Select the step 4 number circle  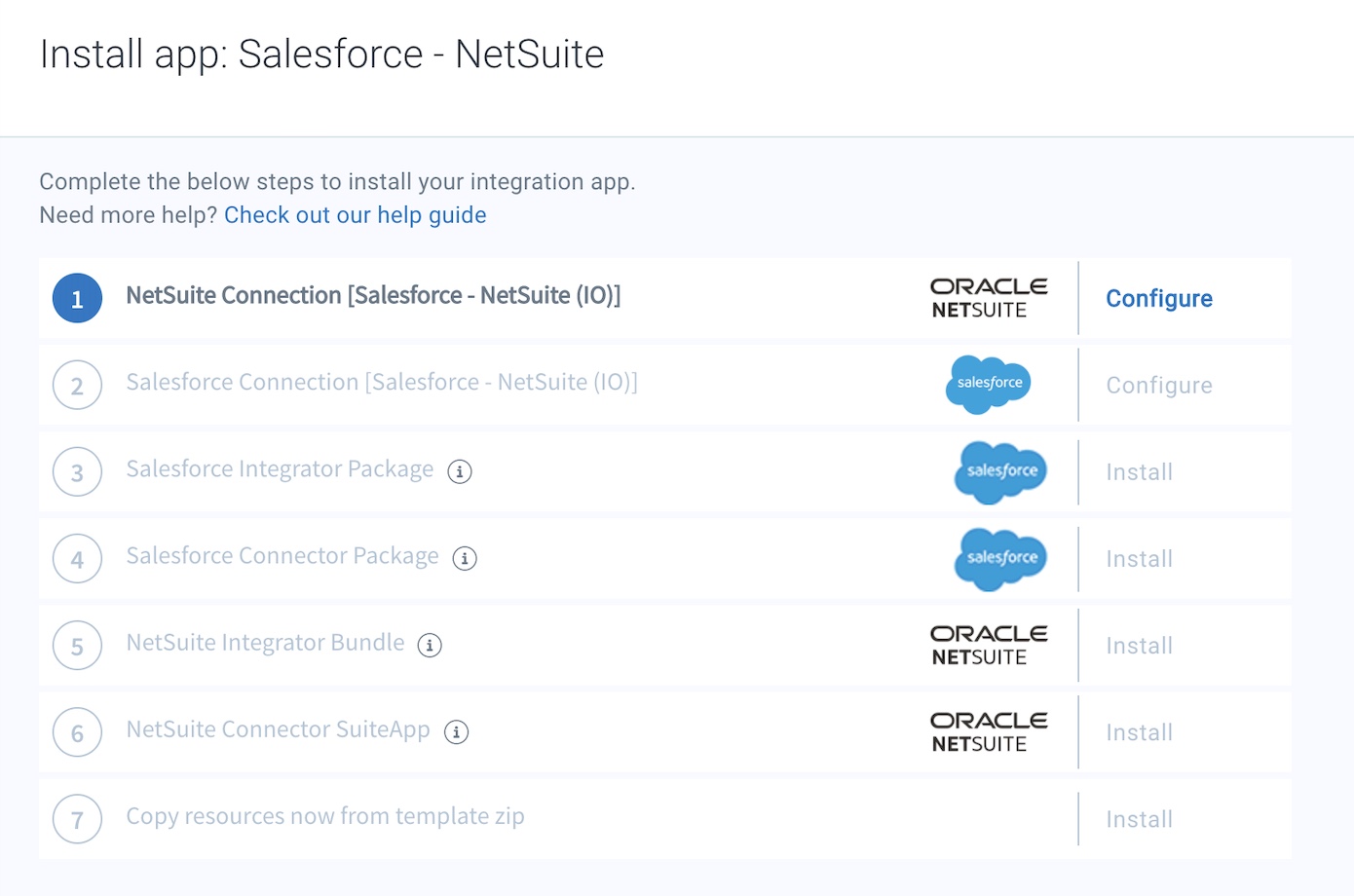tap(77, 558)
